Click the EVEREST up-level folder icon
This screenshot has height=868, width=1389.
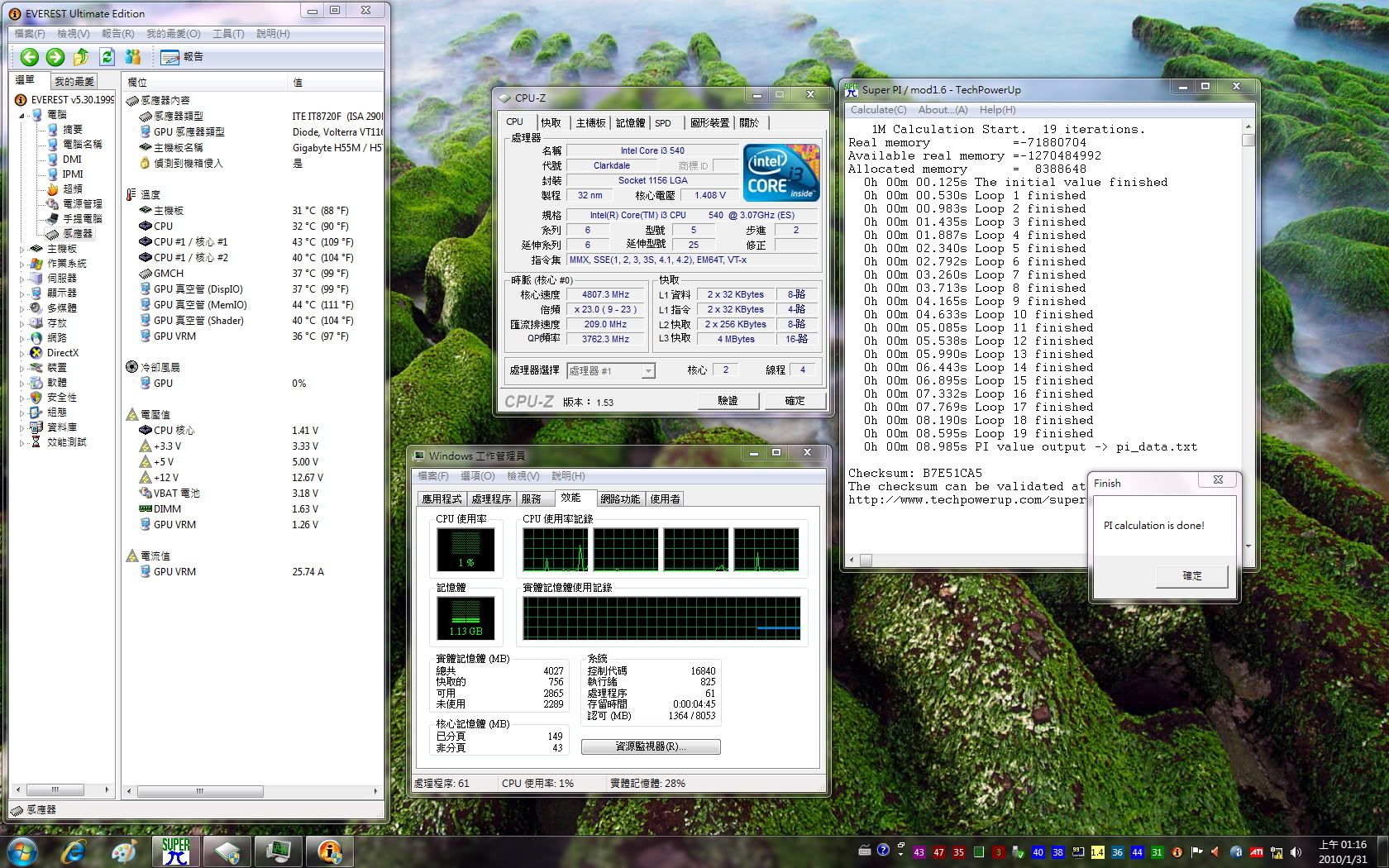coord(81,57)
